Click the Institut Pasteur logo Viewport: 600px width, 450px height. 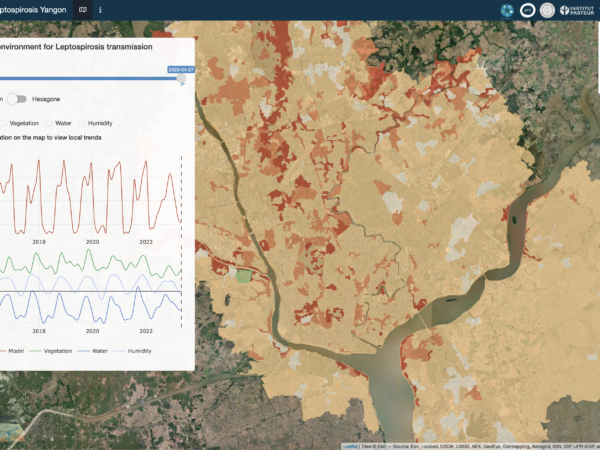[x=577, y=10]
